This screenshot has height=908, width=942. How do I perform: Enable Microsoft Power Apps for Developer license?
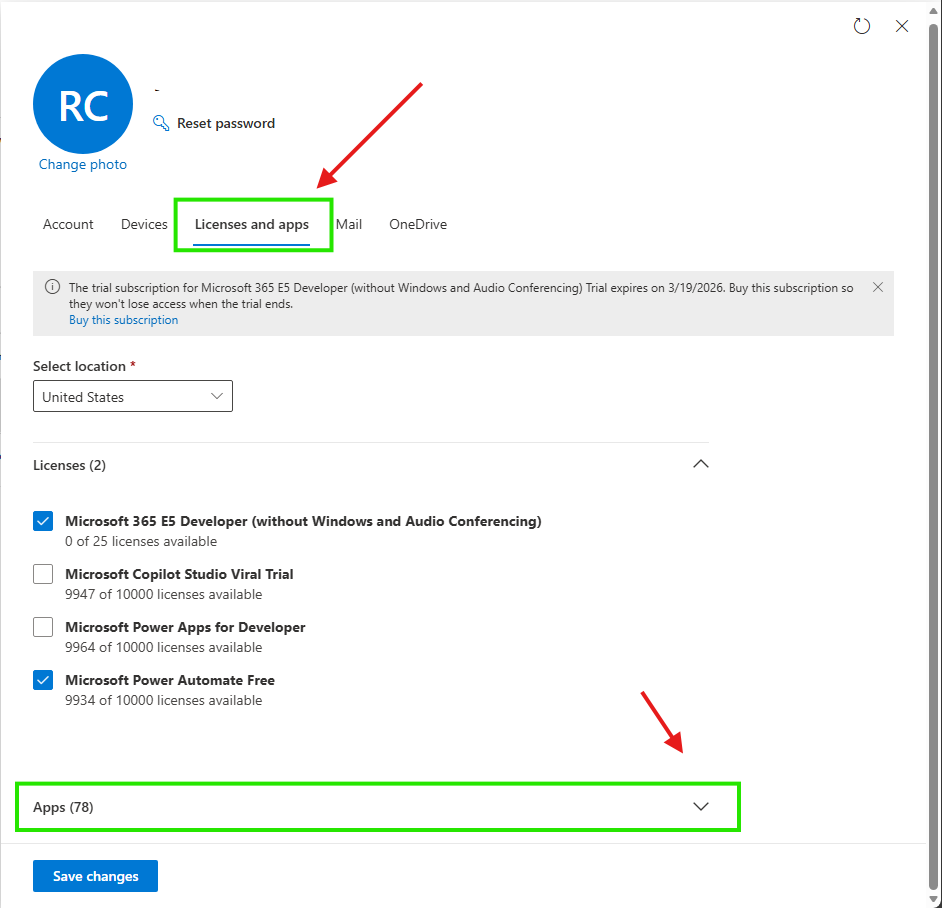(43, 627)
